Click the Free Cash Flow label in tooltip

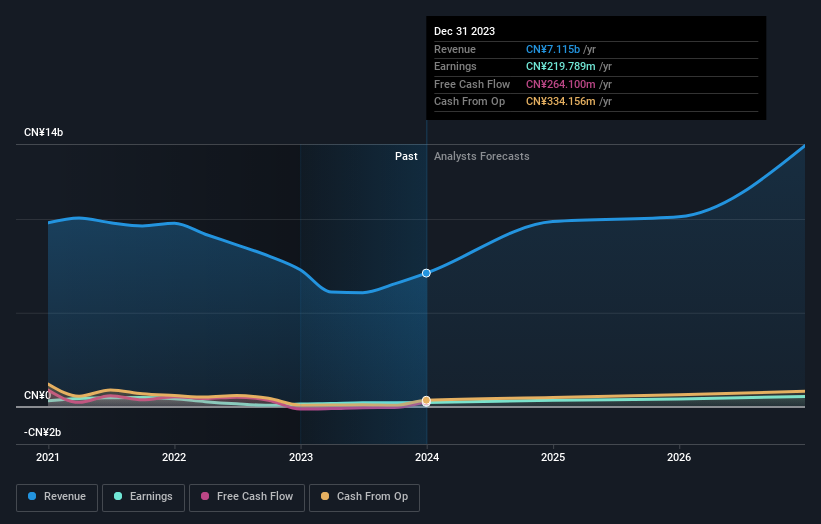[x=472, y=84]
